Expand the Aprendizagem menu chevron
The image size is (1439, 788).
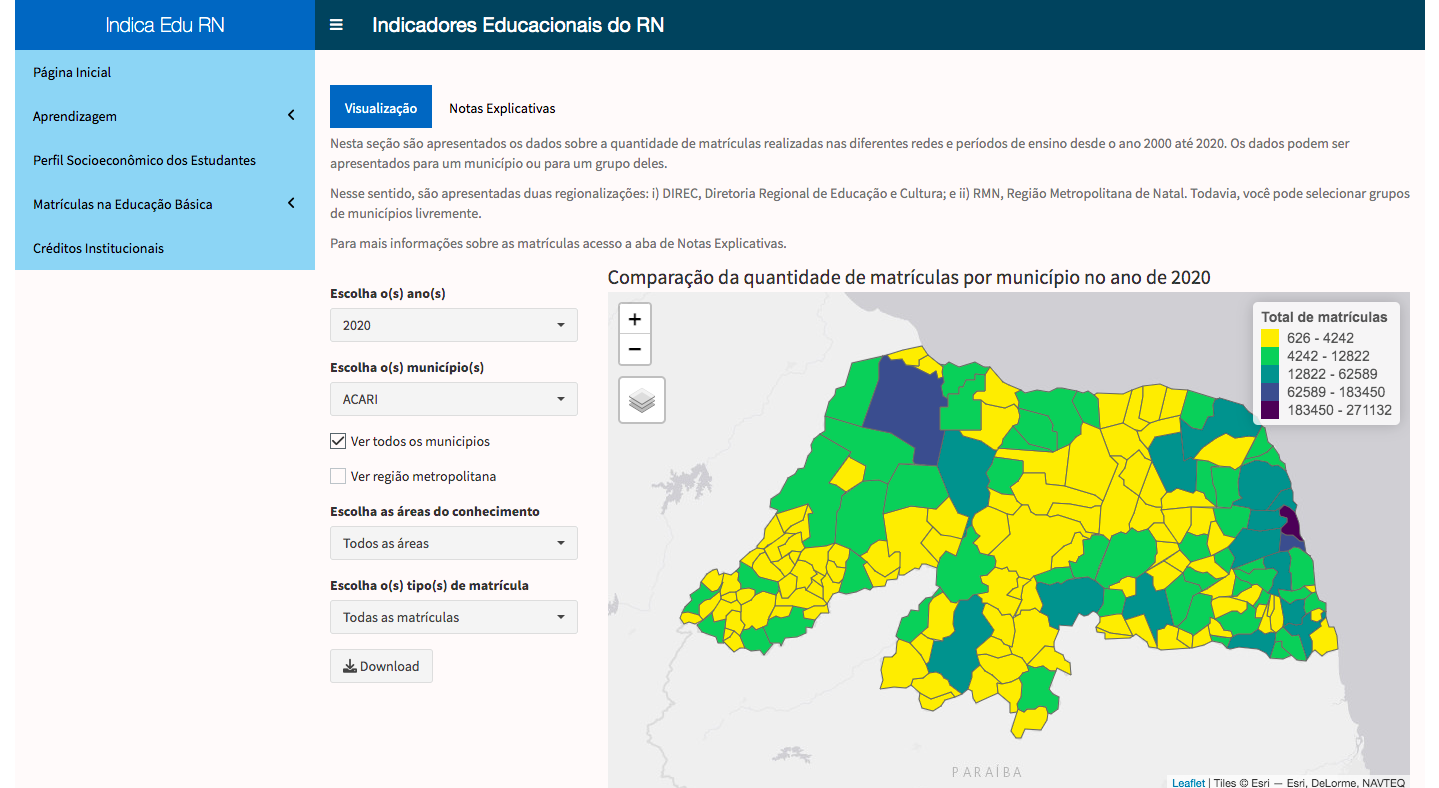(291, 116)
